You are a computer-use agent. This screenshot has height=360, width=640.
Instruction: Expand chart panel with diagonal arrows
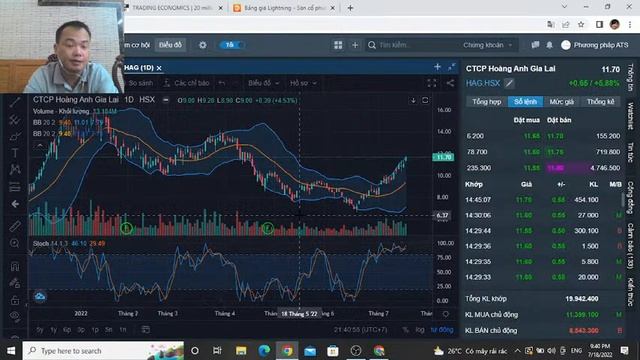[451, 67]
